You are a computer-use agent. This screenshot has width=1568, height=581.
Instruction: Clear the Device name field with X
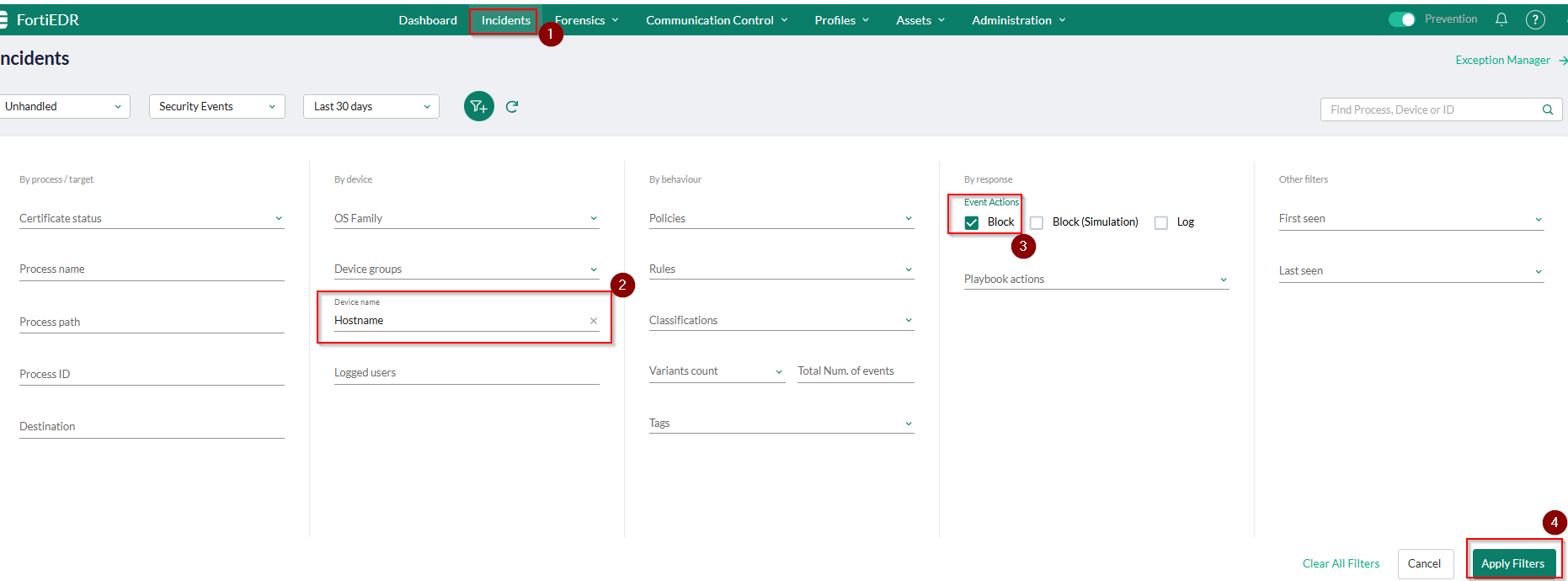point(594,321)
